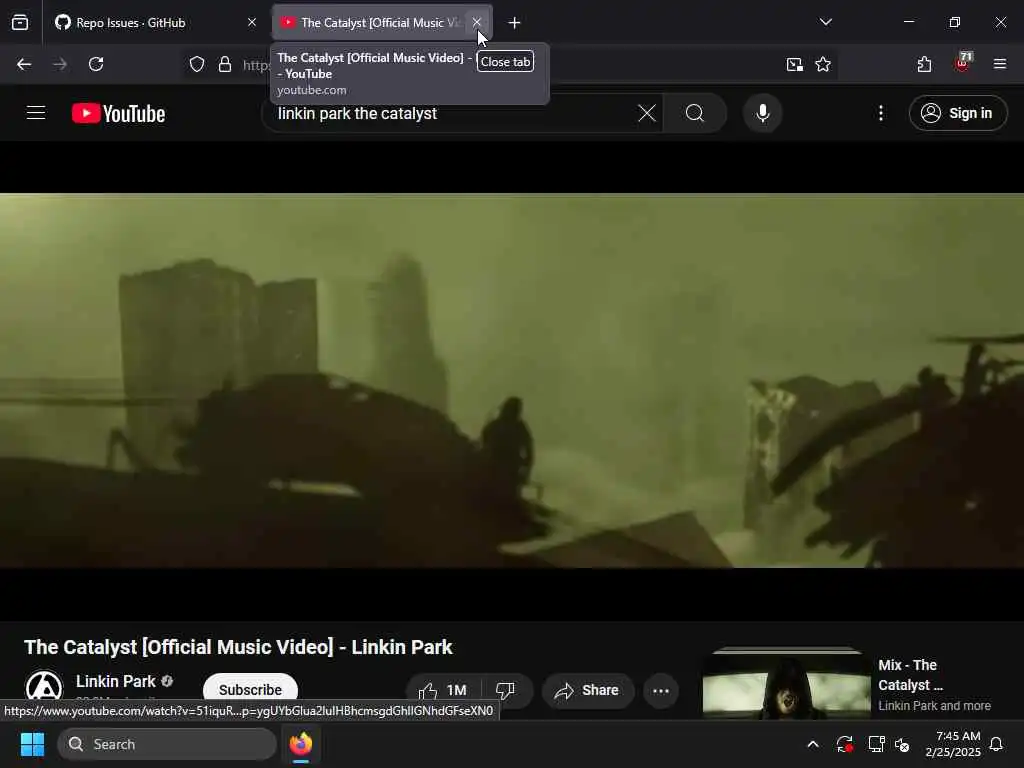Sign in to YouTube
This screenshot has height=768, width=1024.
point(958,114)
